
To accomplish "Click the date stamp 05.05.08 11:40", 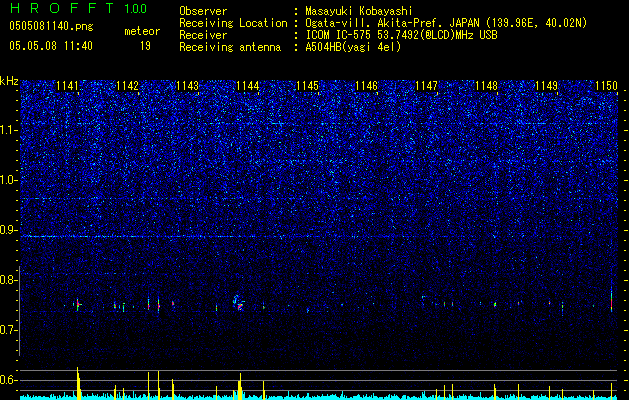I will 51,46.
